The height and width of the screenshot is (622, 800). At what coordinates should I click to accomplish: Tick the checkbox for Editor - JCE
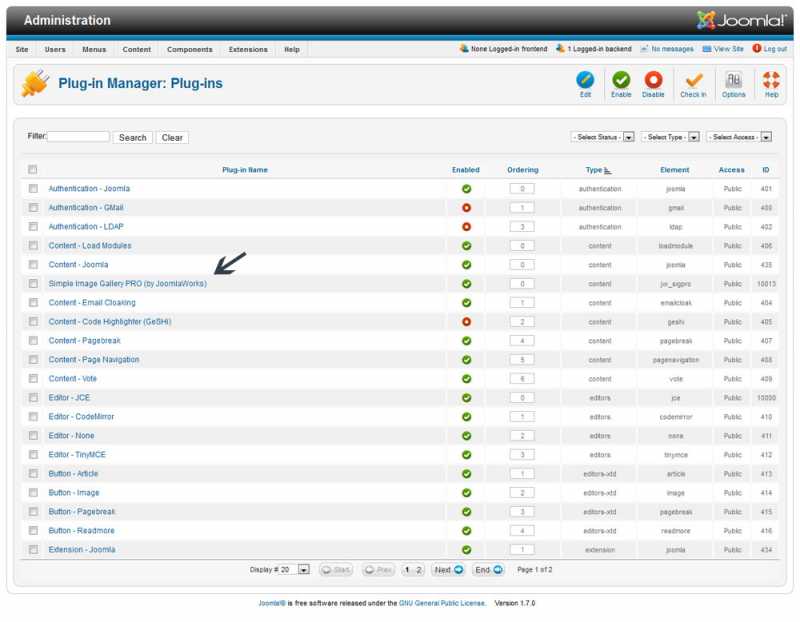33,397
